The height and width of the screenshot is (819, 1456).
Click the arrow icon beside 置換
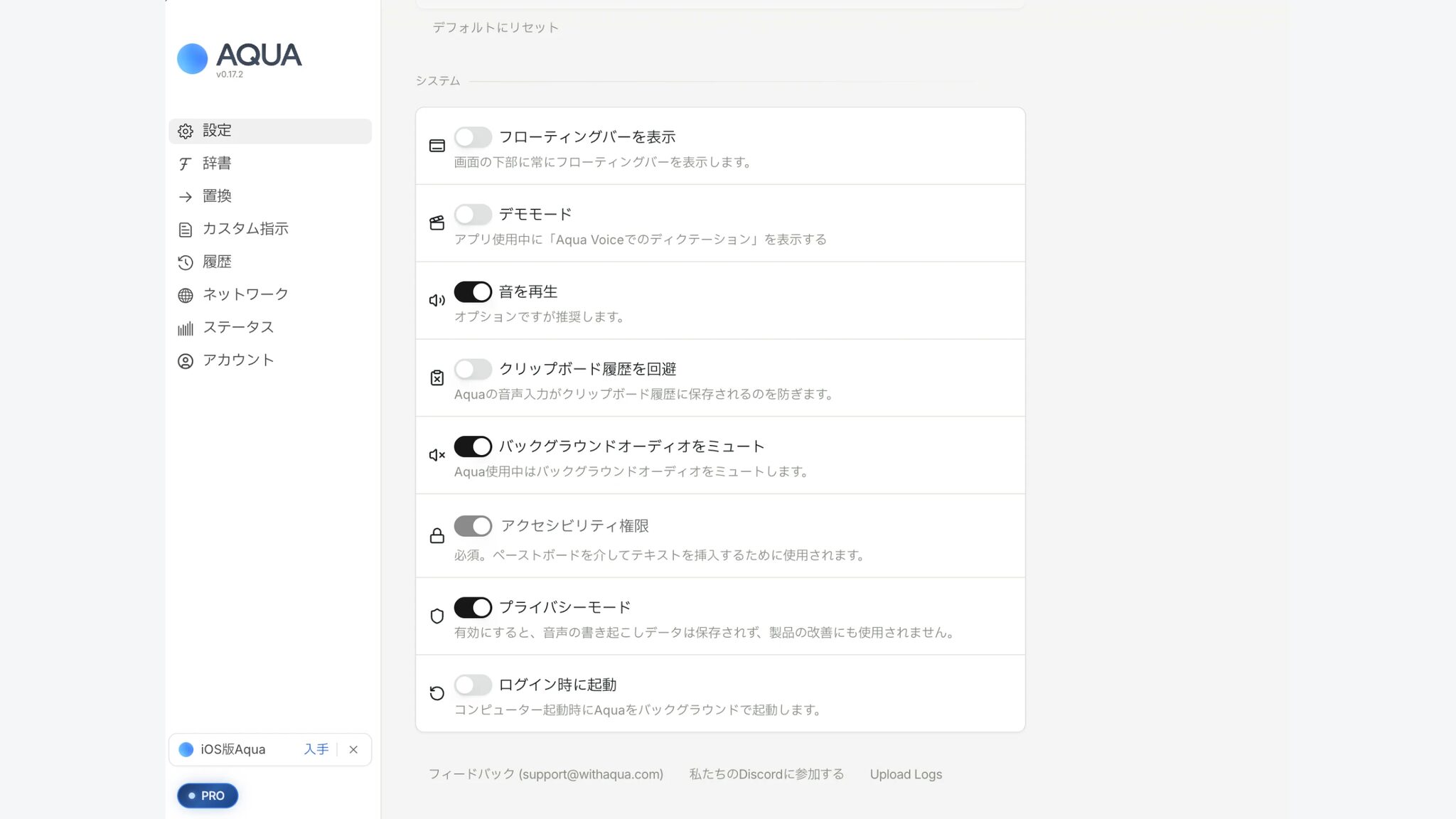186,196
